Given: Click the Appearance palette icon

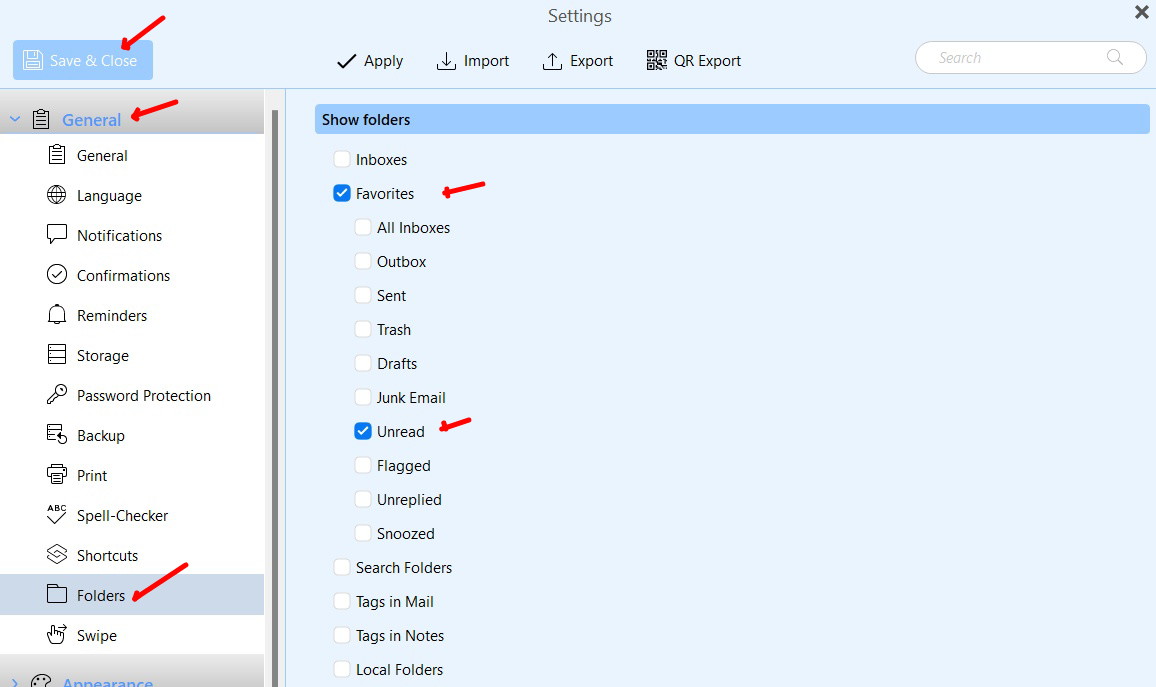Looking at the screenshot, I should [x=41, y=681].
